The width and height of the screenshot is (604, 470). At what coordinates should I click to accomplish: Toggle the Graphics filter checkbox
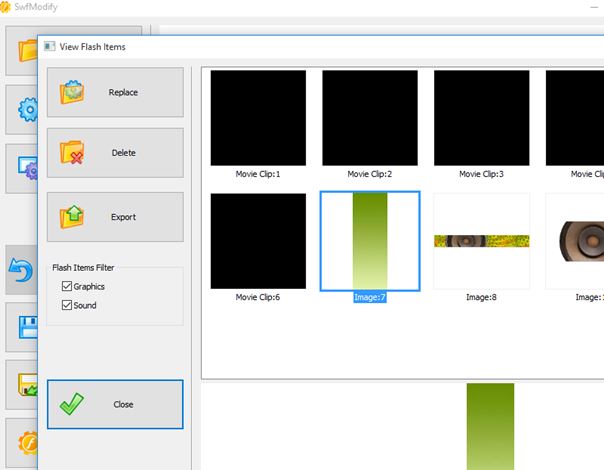click(67, 286)
